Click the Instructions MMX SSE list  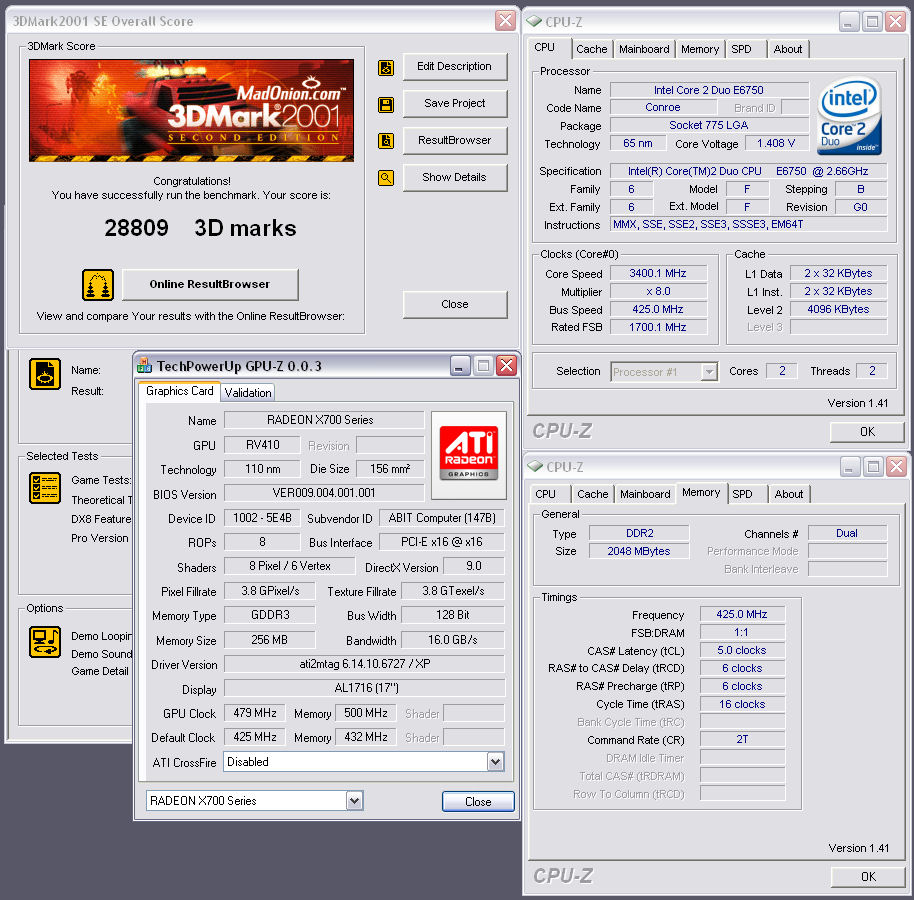click(748, 224)
